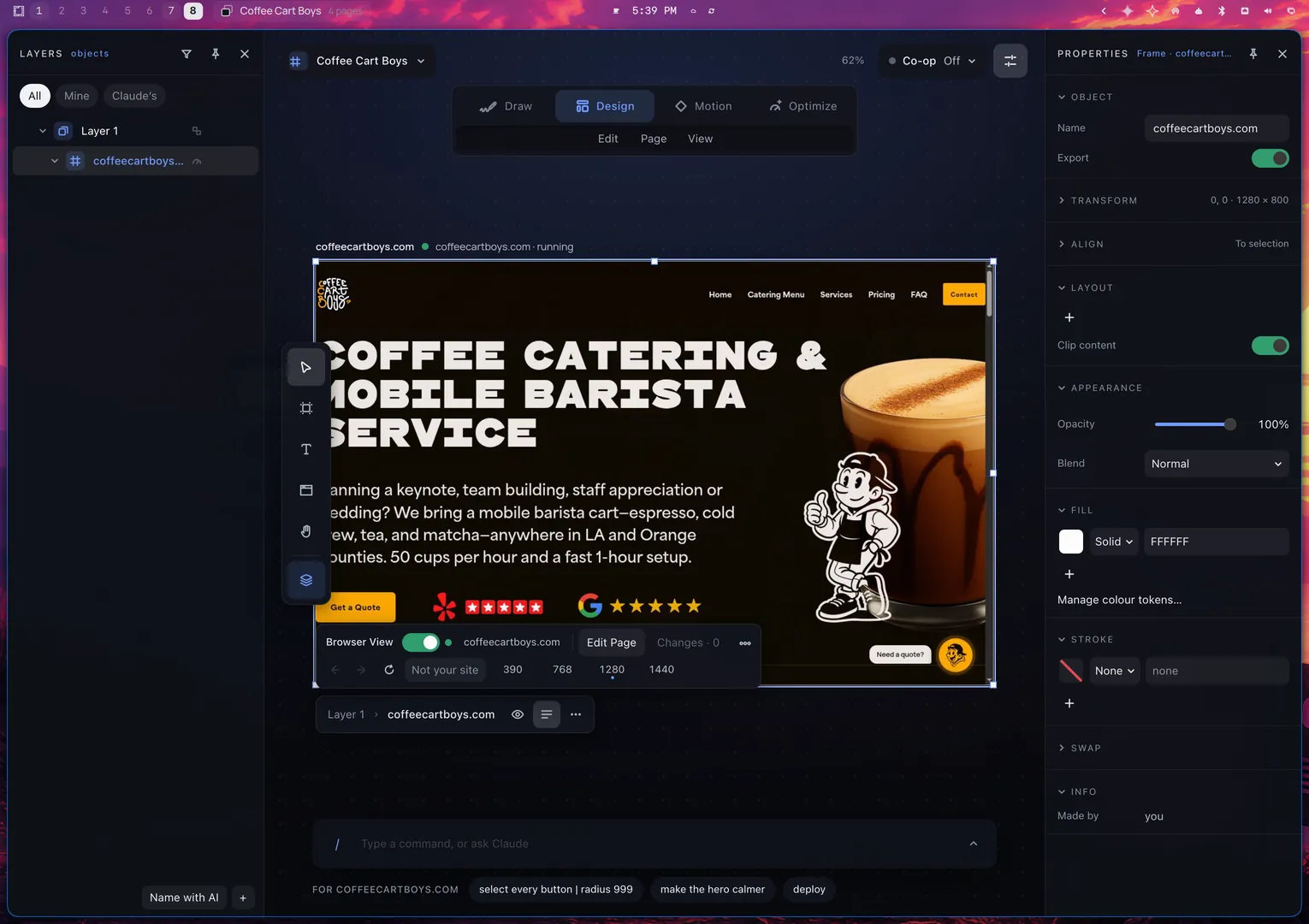Turn off the Export toggle

pyautogui.click(x=1270, y=158)
